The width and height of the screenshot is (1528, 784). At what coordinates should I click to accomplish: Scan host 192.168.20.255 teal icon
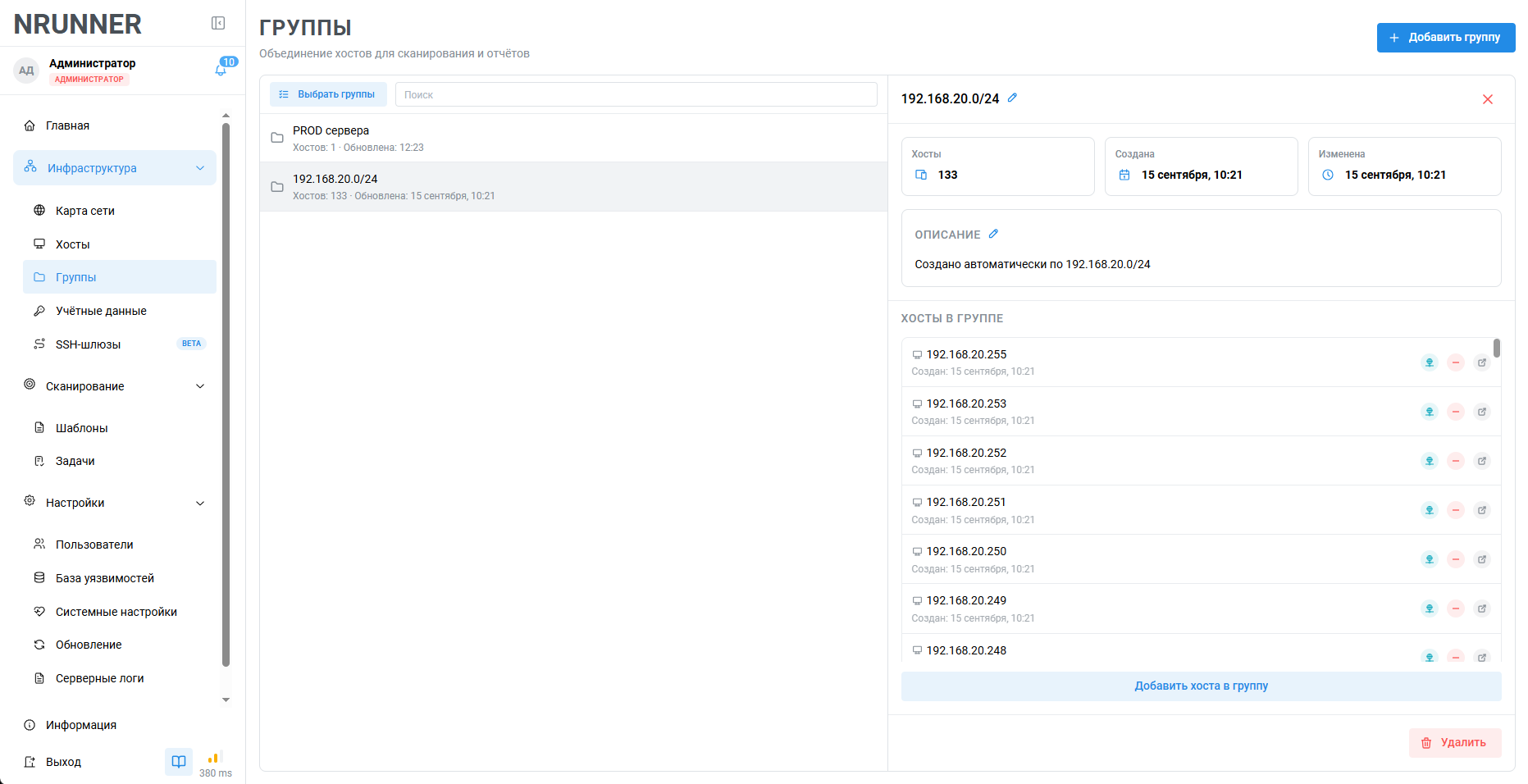(x=1430, y=362)
